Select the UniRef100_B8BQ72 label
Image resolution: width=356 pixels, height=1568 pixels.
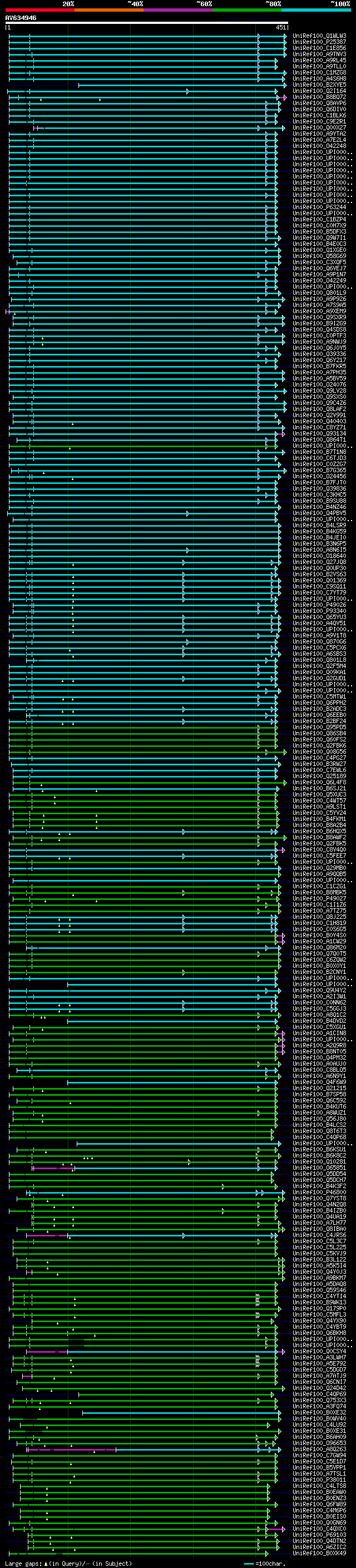[319, 97]
